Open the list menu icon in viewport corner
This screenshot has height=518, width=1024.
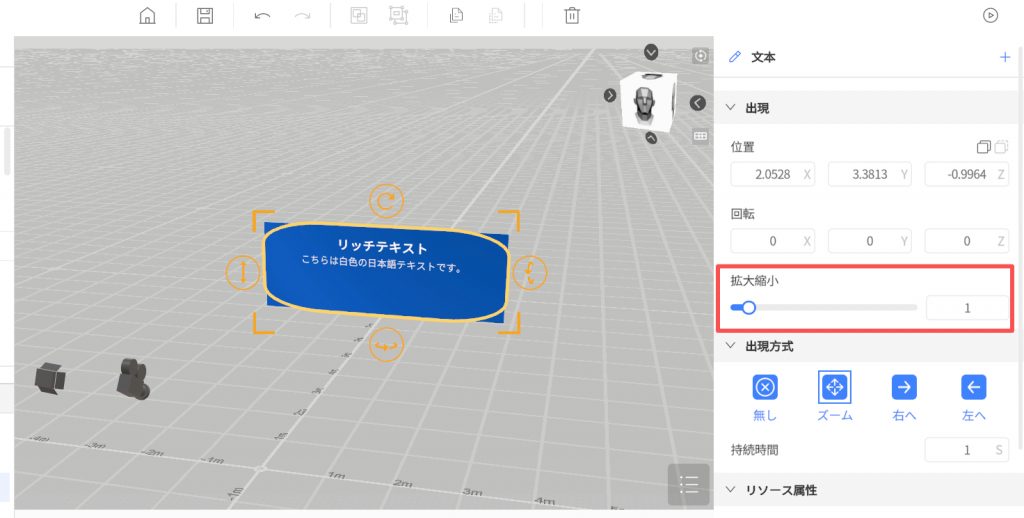[688, 484]
